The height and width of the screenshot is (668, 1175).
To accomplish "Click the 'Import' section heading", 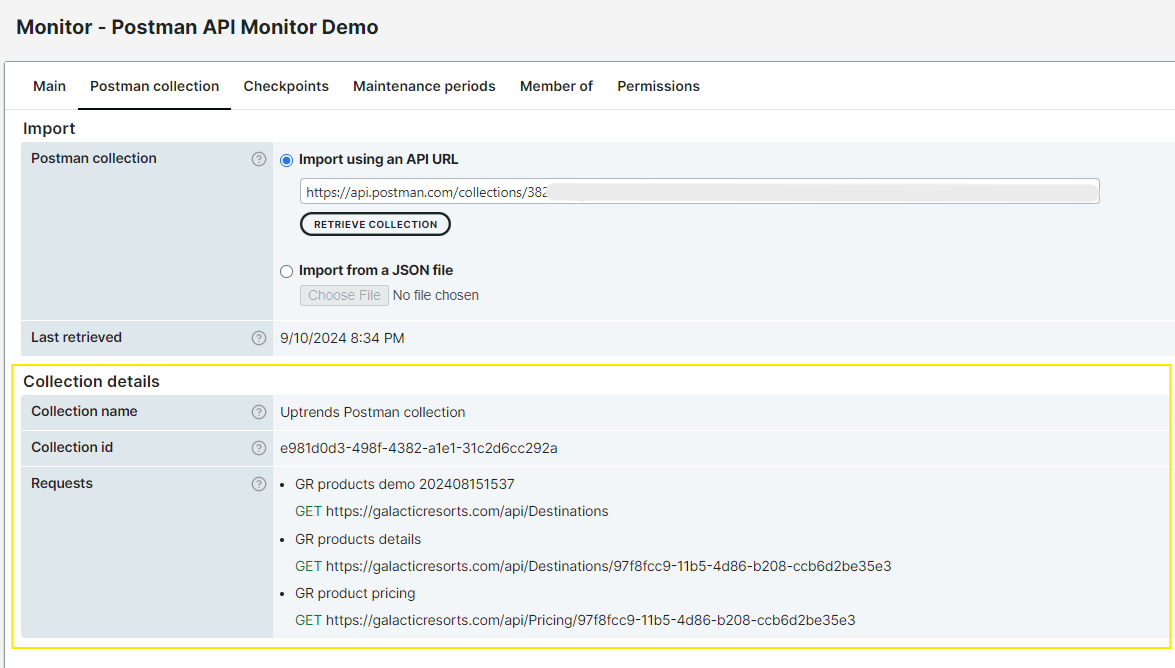I will point(49,128).
